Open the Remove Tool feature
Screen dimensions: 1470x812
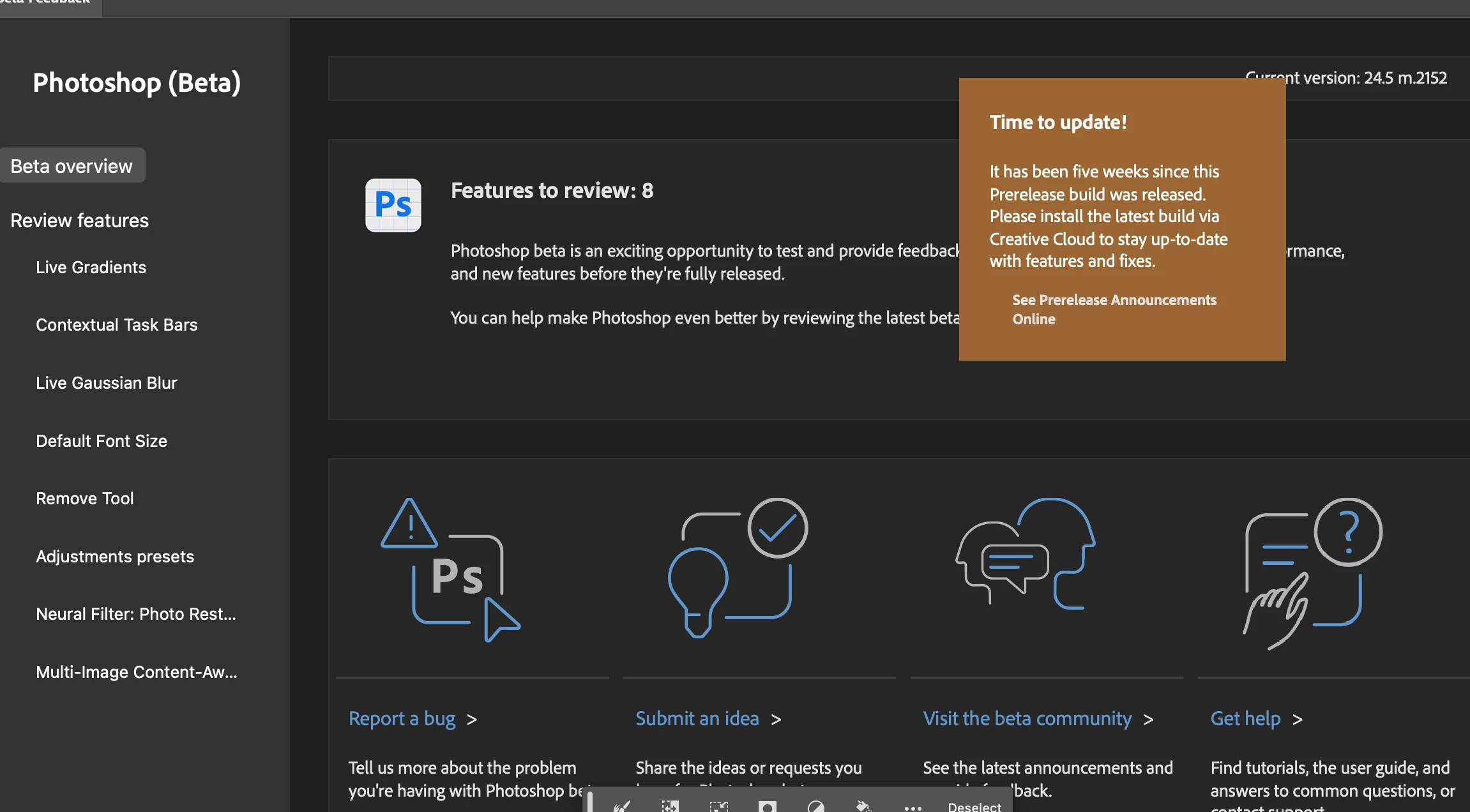click(x=84, y=498)
